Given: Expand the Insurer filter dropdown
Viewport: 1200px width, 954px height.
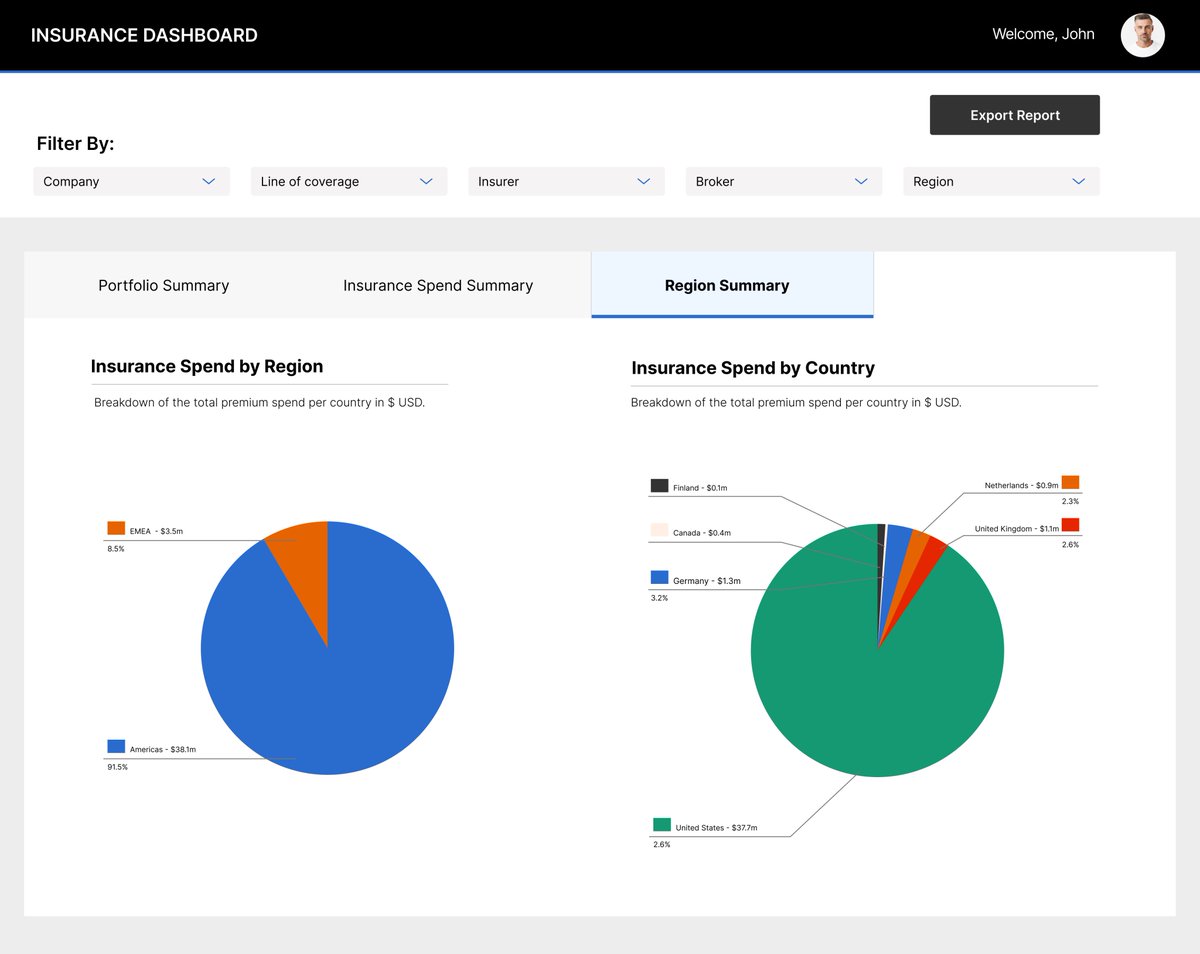Looking at the screenshot, I should (x=566, y=181).
